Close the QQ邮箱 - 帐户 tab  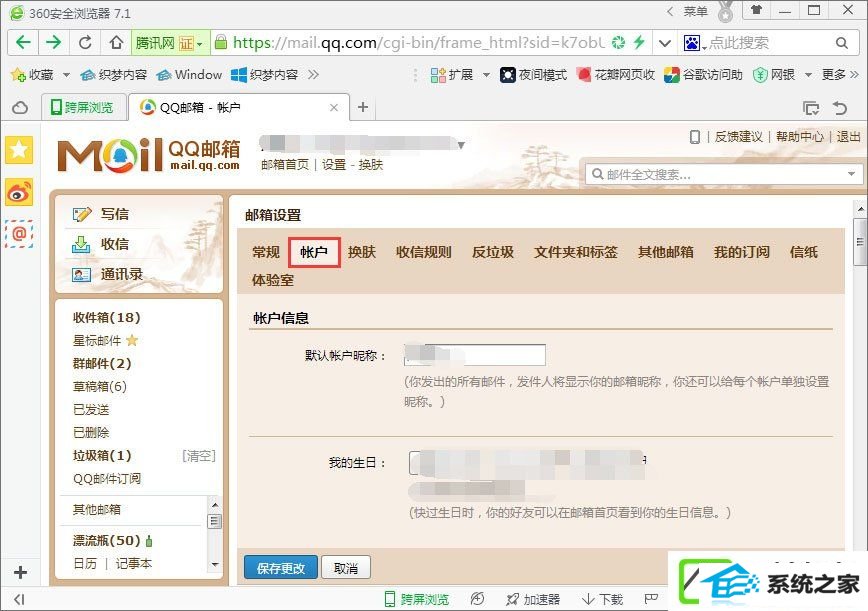click(334, 107)
